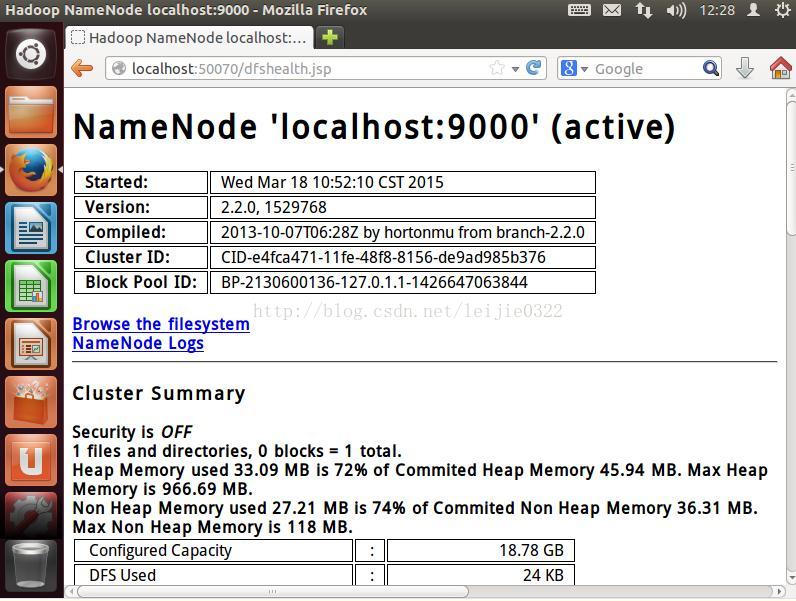This screenshot has height=601, width=796.
Task: Click the Started: label cell
Action: 141,182
